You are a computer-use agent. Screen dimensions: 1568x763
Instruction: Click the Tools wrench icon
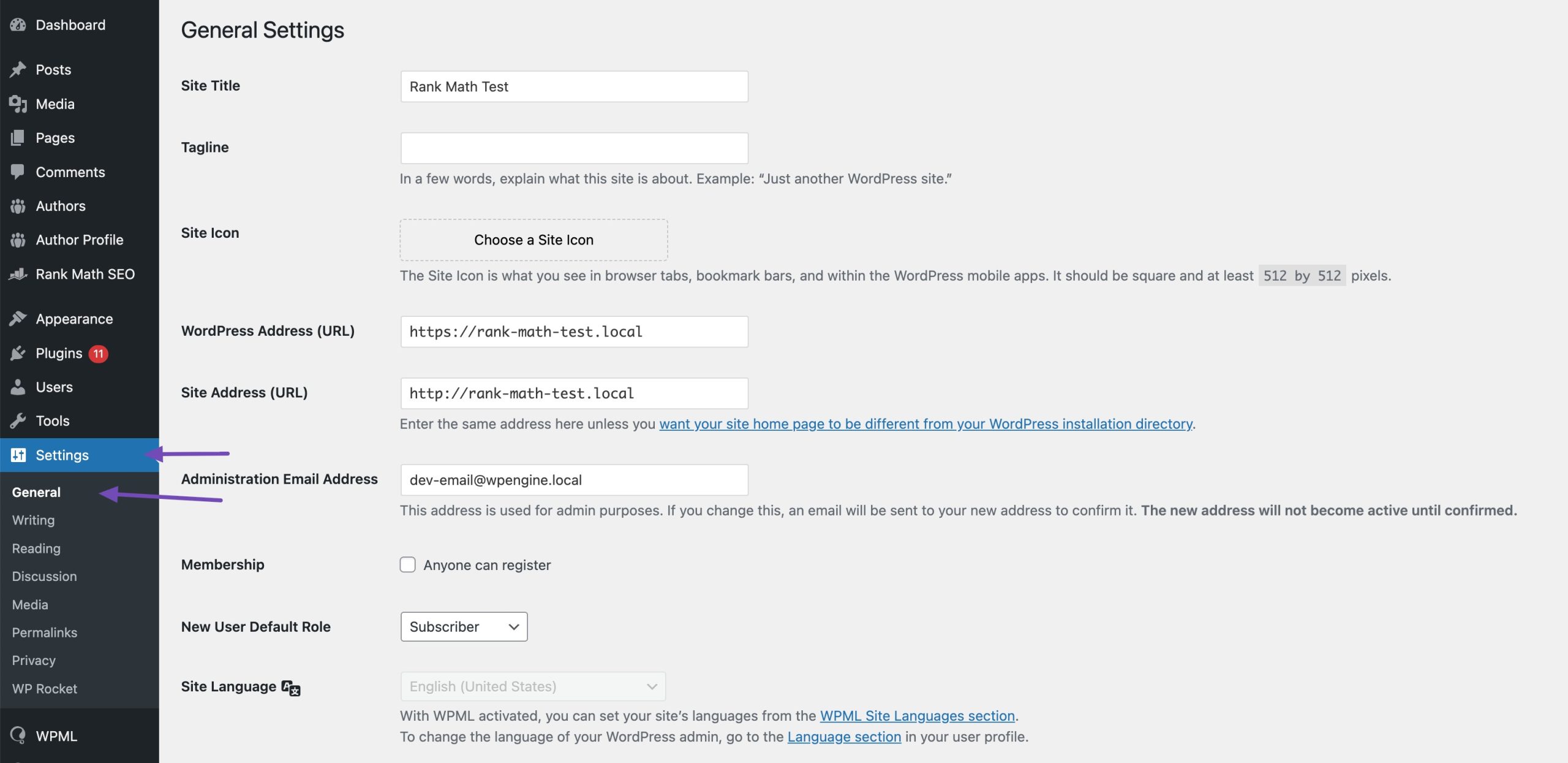18,421
